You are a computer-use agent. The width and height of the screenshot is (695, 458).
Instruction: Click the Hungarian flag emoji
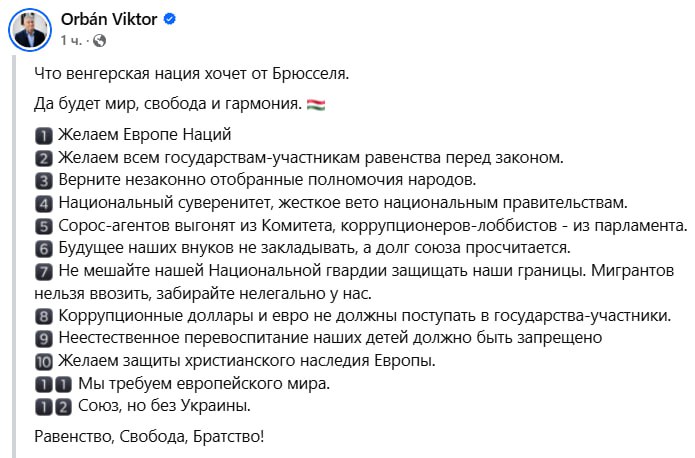click(x=316, y=105)
